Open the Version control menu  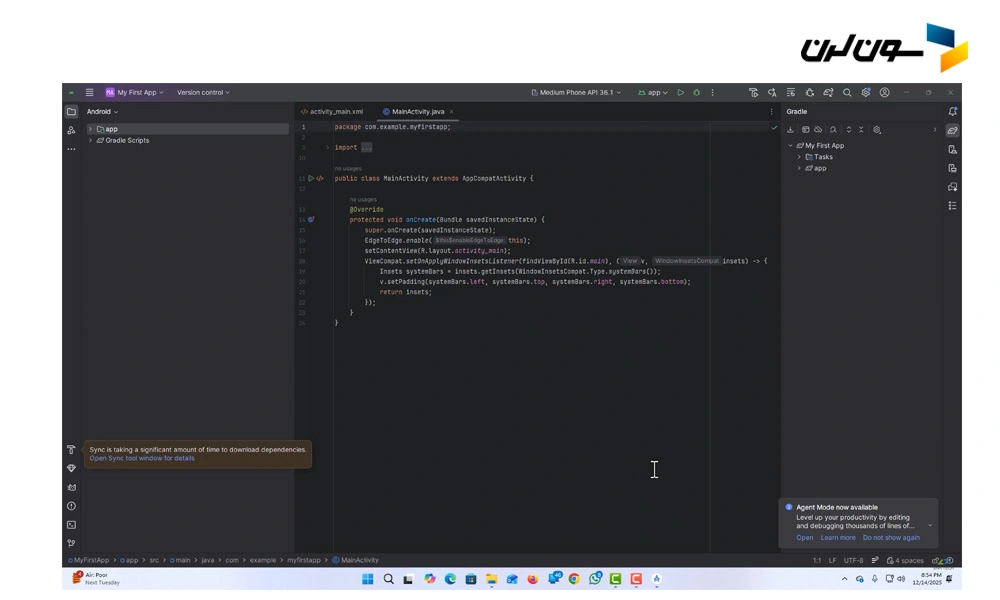click(x=202, y=92)
